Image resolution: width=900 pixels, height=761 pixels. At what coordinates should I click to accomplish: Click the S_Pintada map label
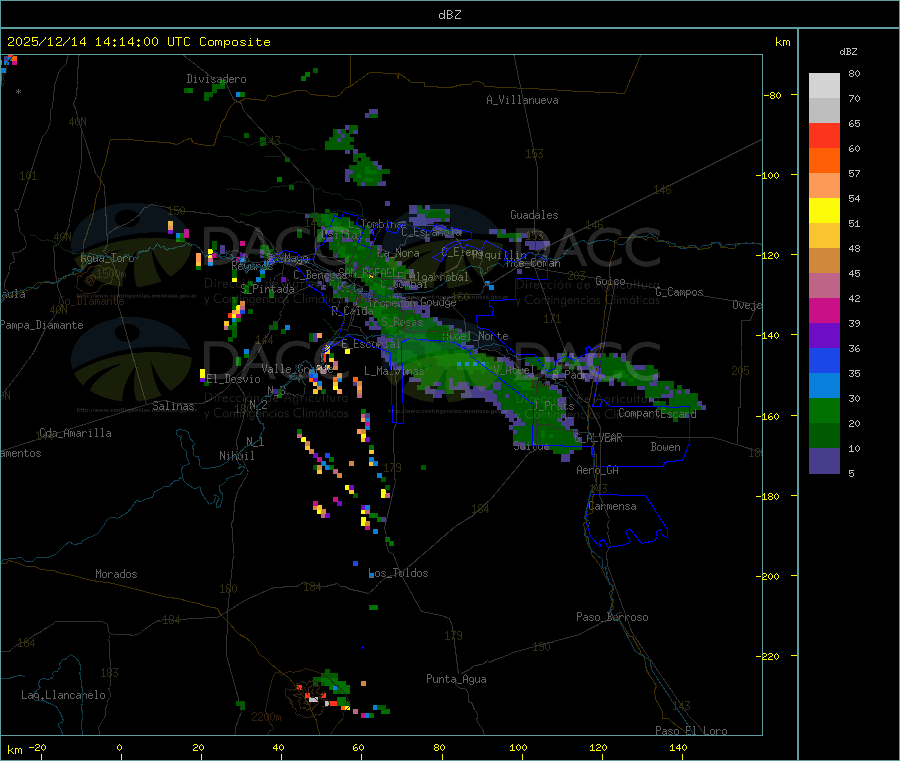click(267, 289)
